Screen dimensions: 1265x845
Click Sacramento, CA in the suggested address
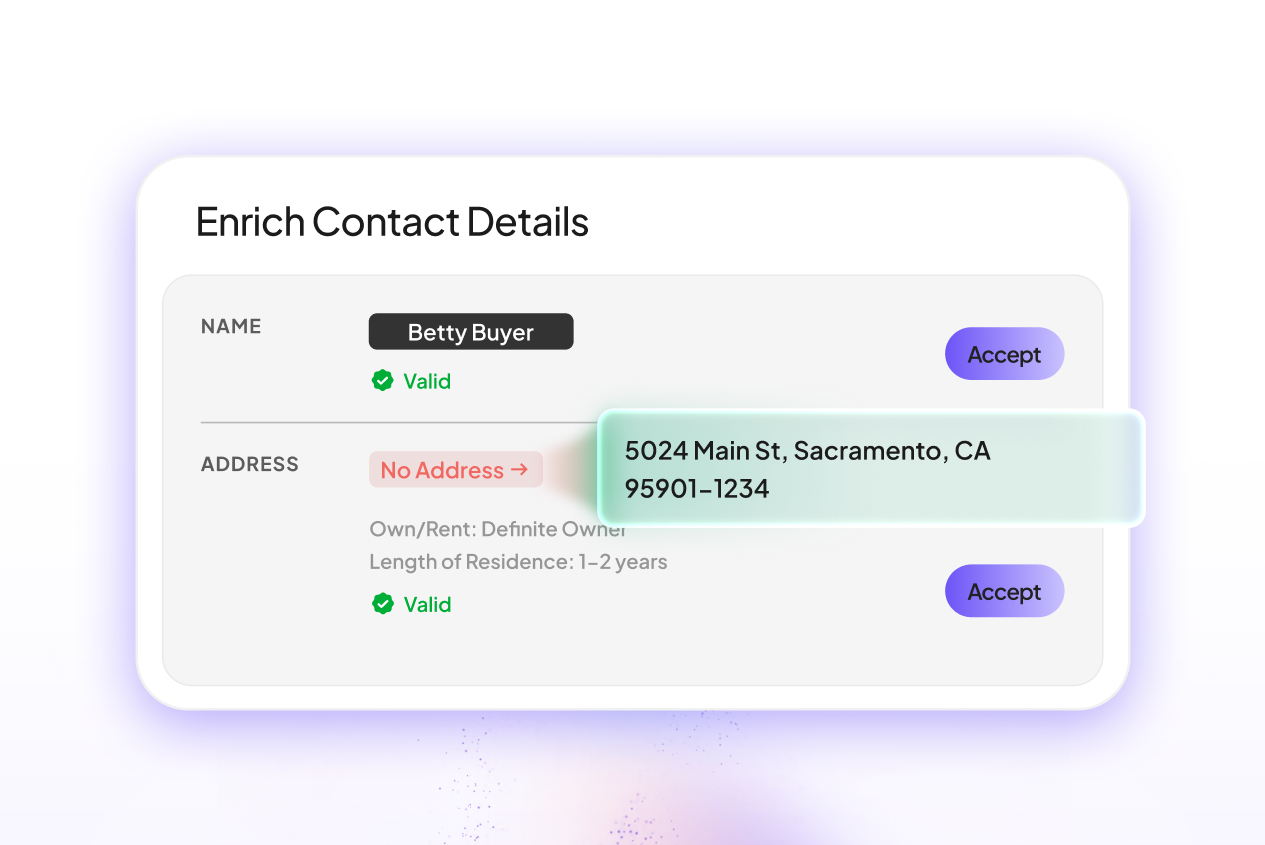coord(892,451)
